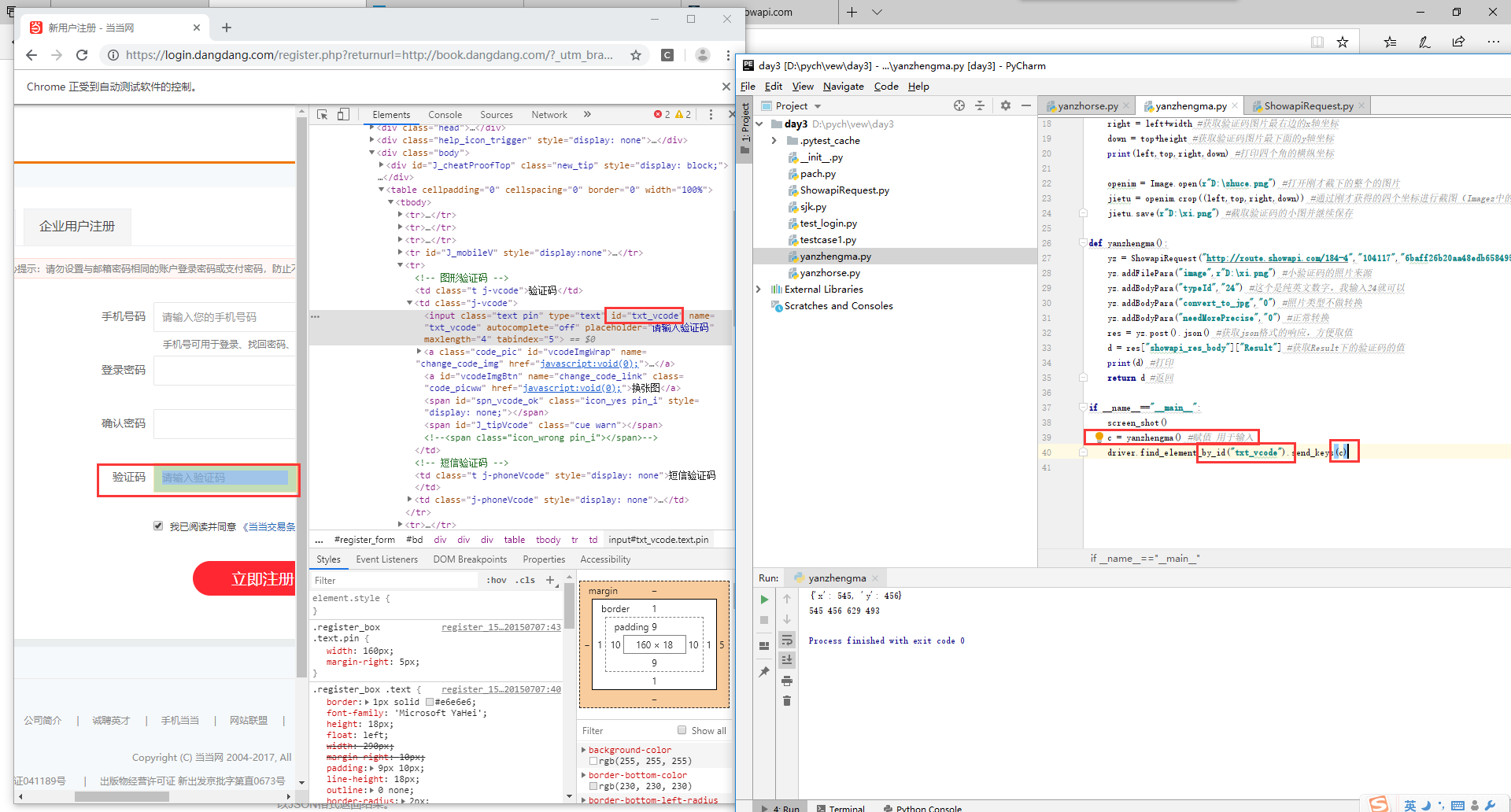Screen dimensions: 1511x812
Task: Clear console output with the trash icon
Action: point(787,700)
